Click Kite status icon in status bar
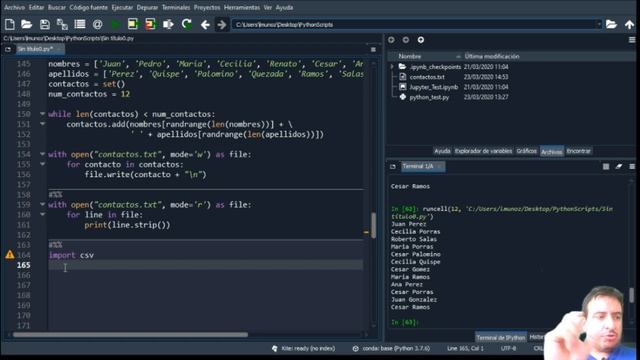Image resolution: width=640 pixels, height=360 pixels. [275, 349]
